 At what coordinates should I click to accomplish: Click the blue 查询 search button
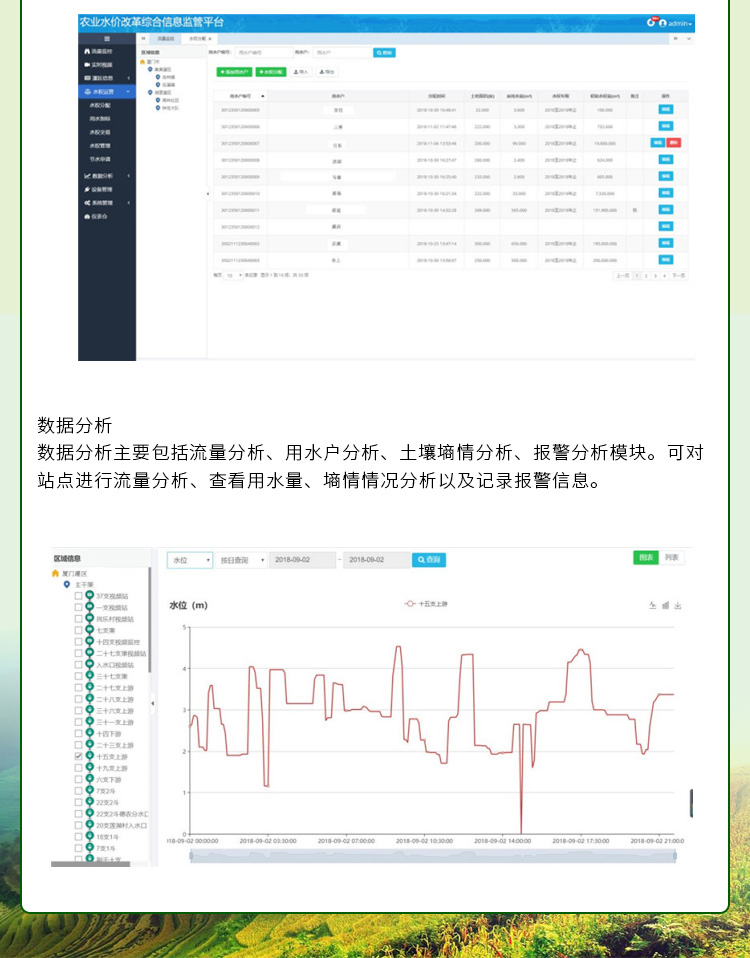point(428,560)
